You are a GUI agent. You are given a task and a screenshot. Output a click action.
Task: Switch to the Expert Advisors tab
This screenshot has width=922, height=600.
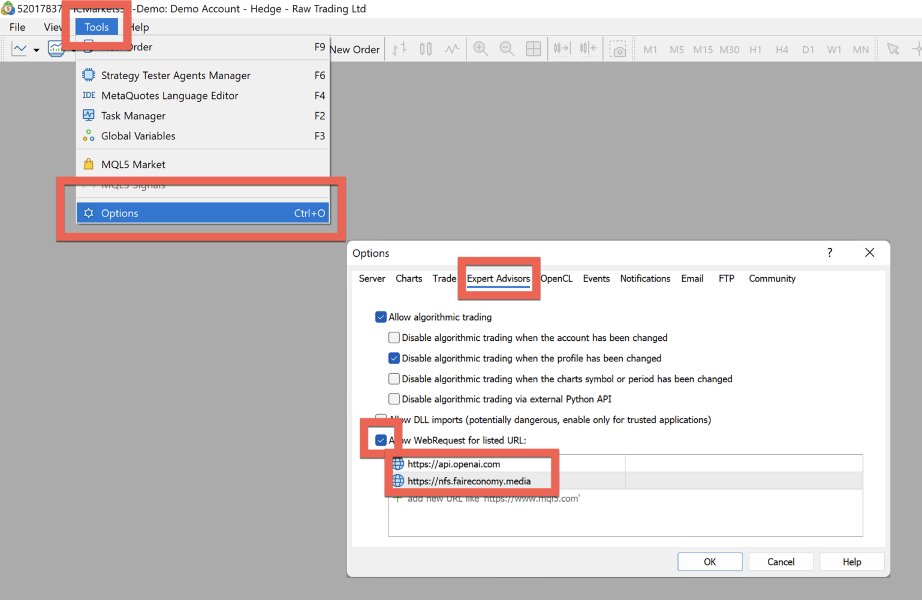pos(498,279)
